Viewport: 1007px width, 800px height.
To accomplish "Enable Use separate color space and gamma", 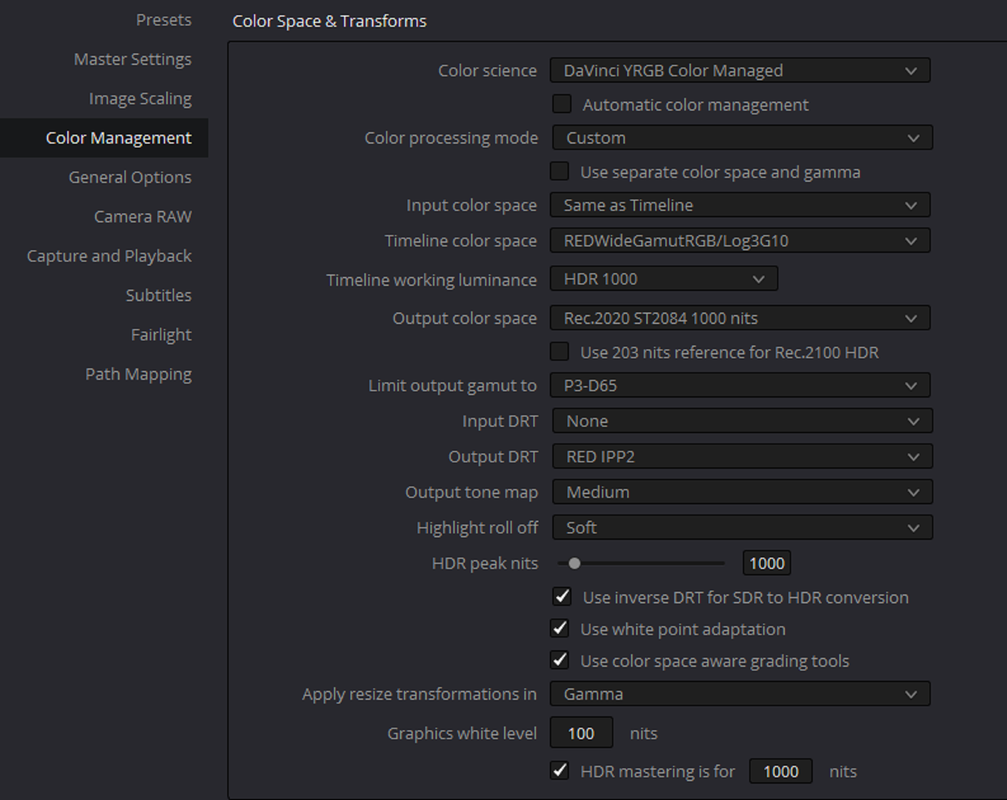I will coord(559,171).
